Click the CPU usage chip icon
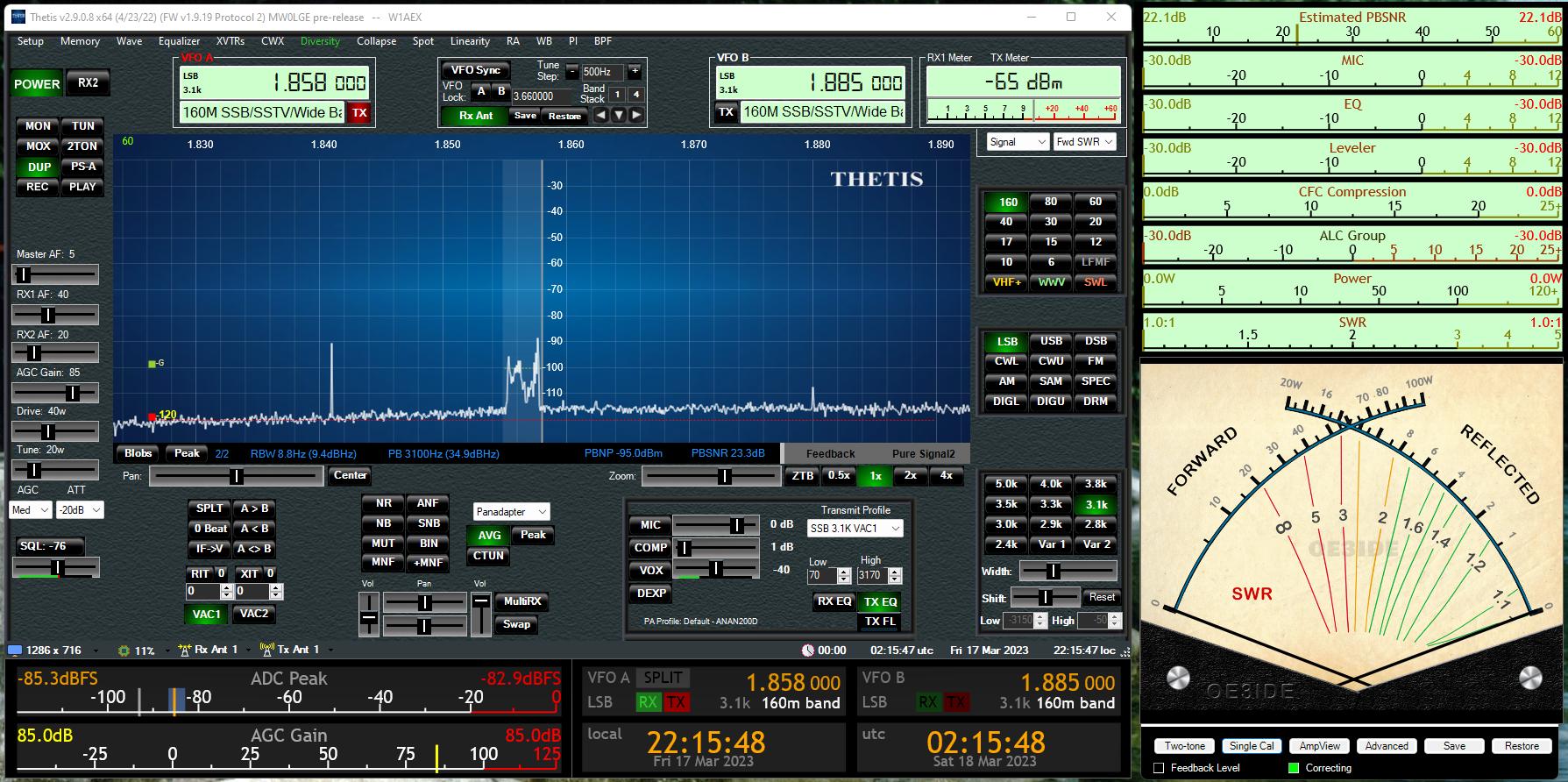 pyautogui.click(x=124, y=650)
